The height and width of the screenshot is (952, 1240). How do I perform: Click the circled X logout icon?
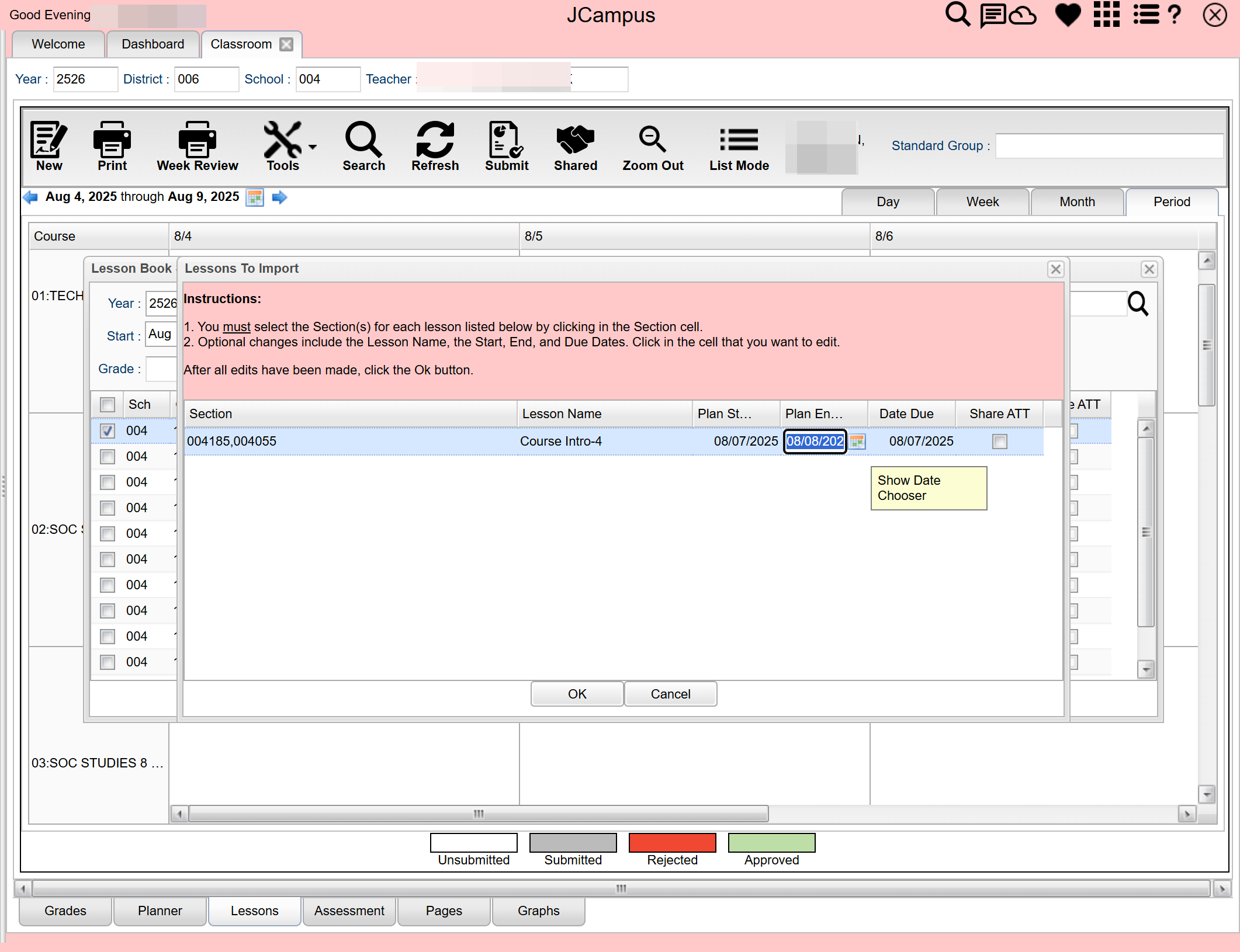[x=1215, y=15]
